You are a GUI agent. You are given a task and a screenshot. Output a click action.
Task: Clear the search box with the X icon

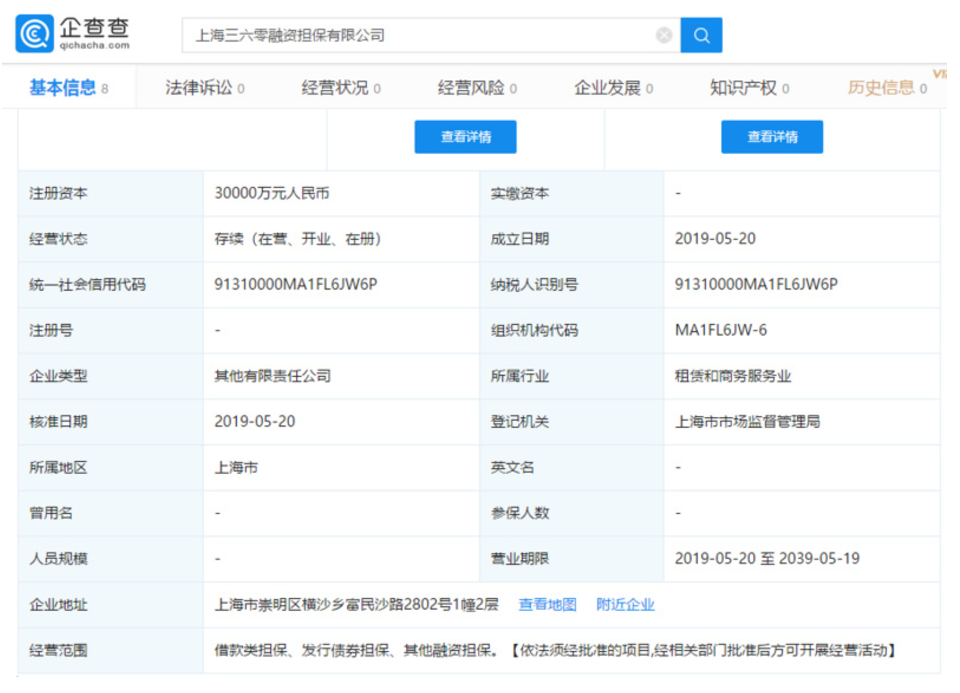pyautogui.click(x=664, y=36)
